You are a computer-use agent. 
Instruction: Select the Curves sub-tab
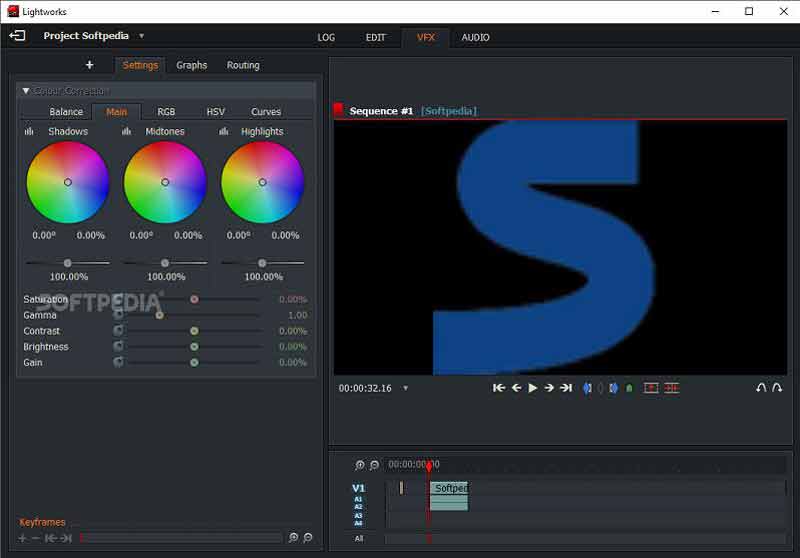(266, 112)
